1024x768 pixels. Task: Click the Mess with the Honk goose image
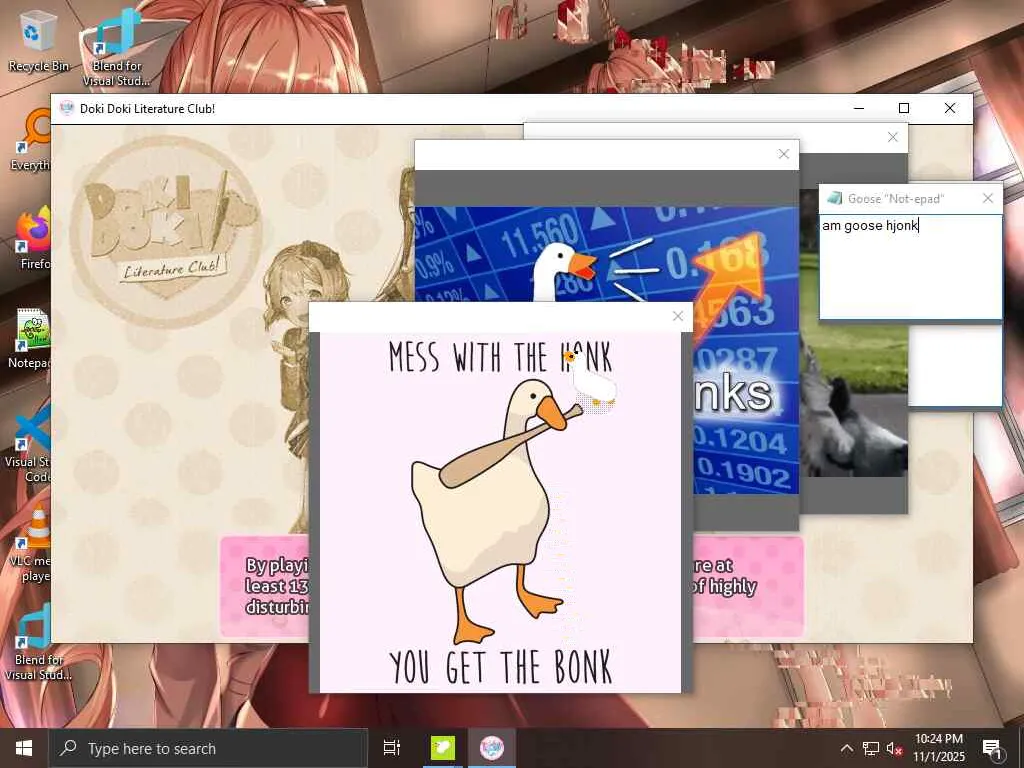pyautogui.click(x=500, y=513)
